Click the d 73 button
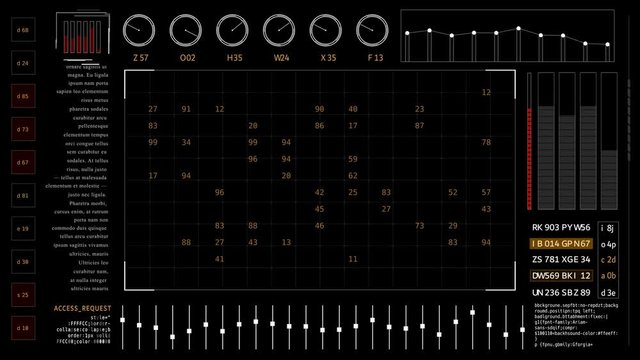Screen dimensions: 640x360 point(23,129)
